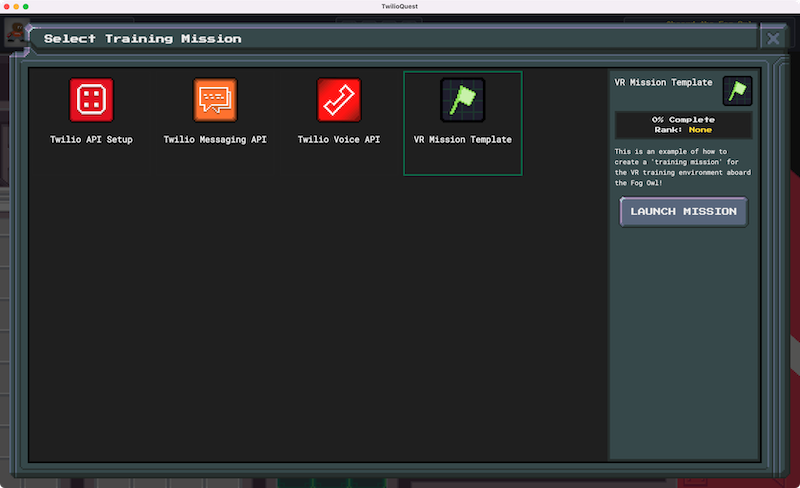Click the '0% Complete' status text
The image size is (800, 488).
[683, 119]
